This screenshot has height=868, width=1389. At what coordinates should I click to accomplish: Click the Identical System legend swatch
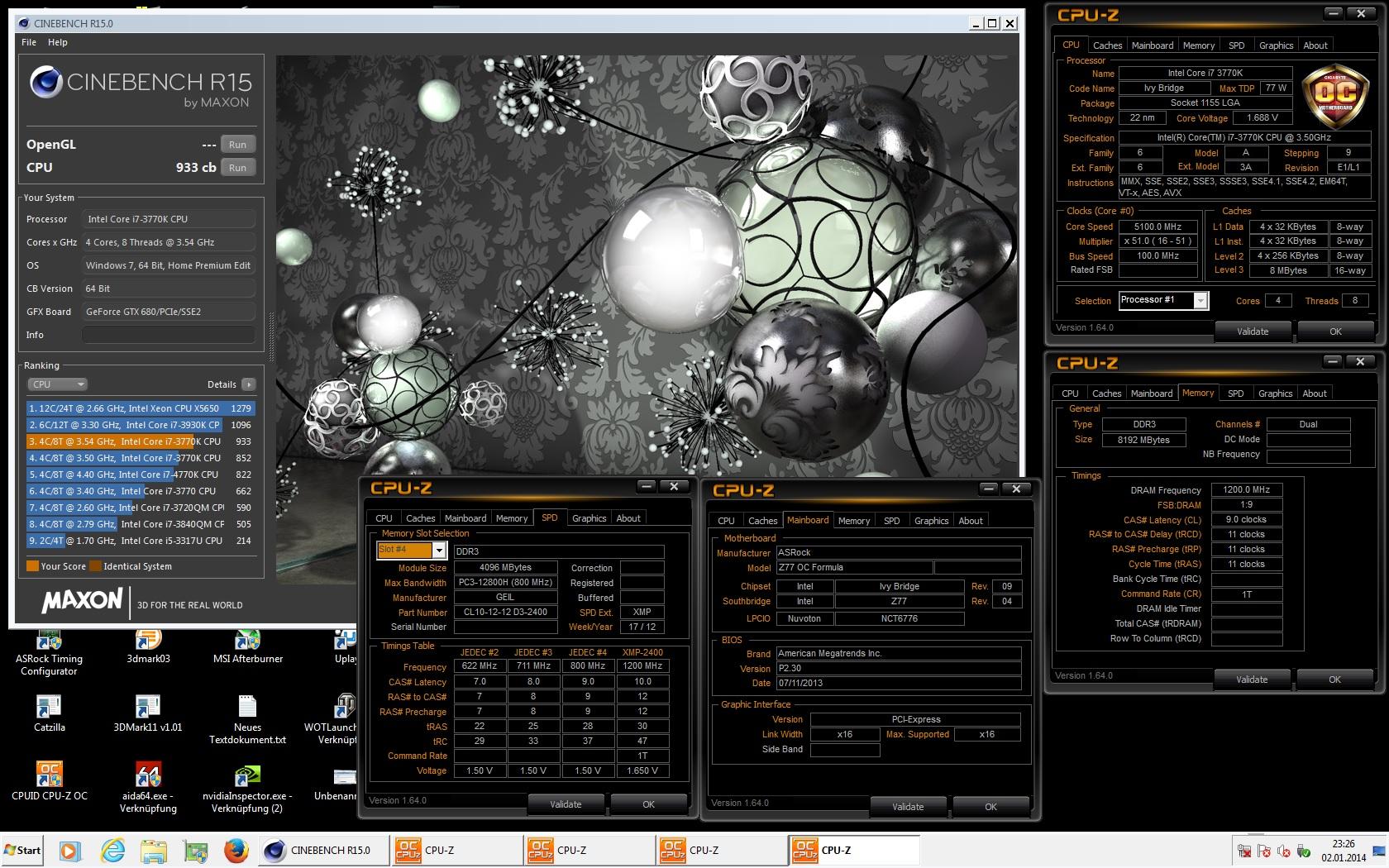[x=95, y=566]
